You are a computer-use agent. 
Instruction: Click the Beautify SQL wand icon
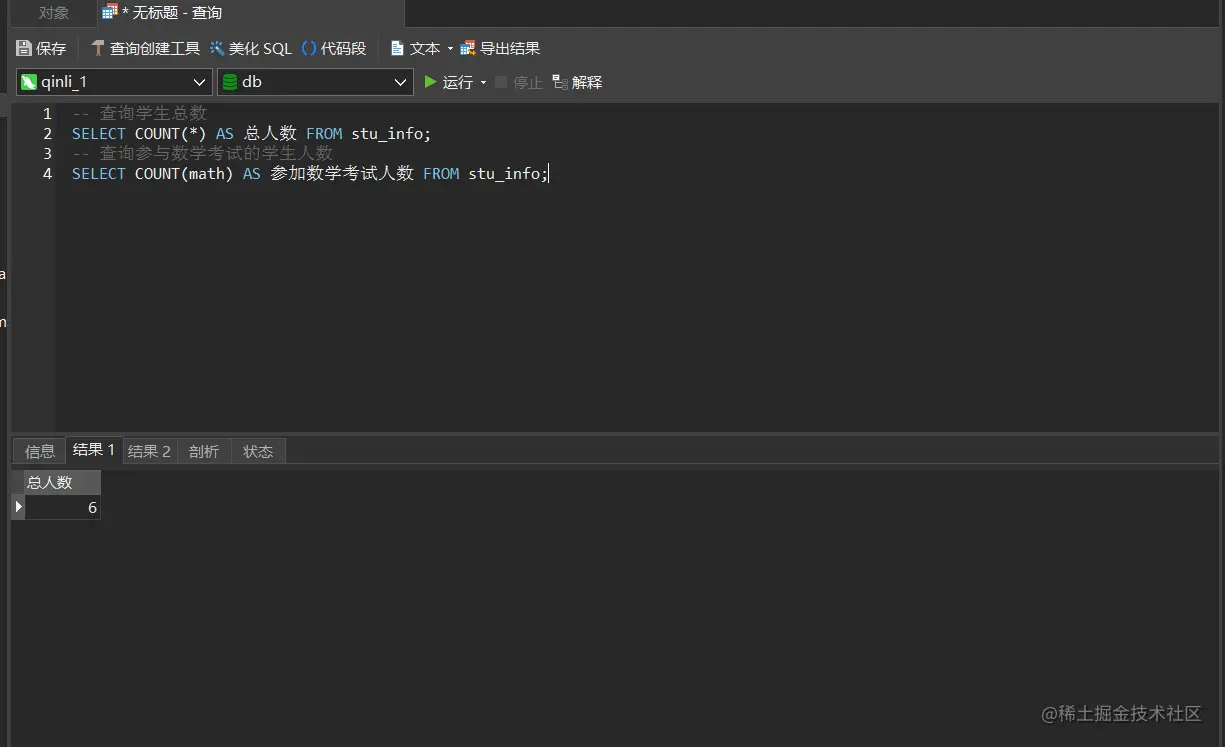217,48
